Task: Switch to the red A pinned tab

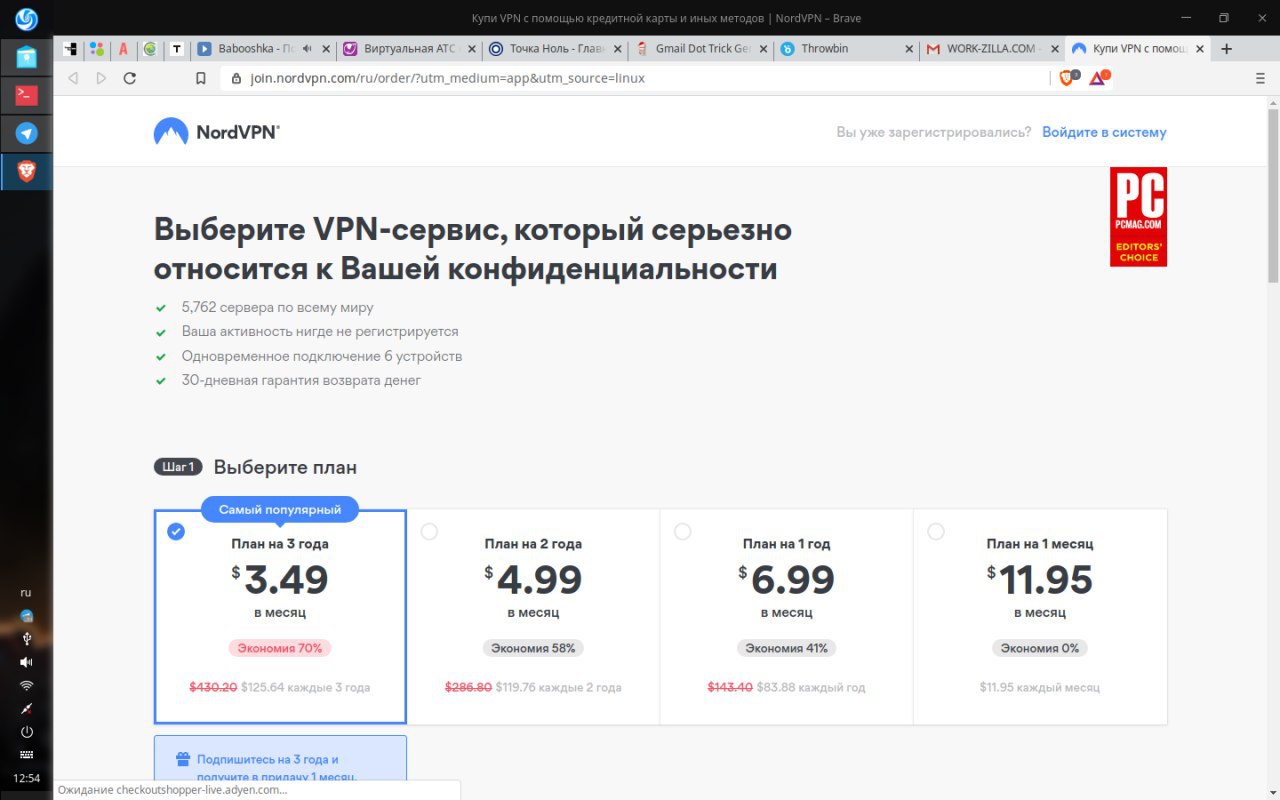Action: point(123,48)
